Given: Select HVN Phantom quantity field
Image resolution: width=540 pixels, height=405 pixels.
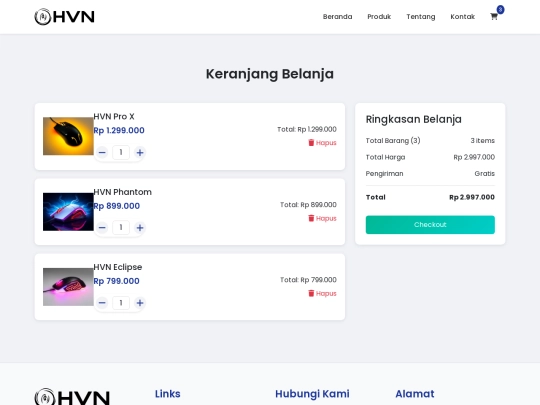Looking at the screenshot, I should pos(121,227).
